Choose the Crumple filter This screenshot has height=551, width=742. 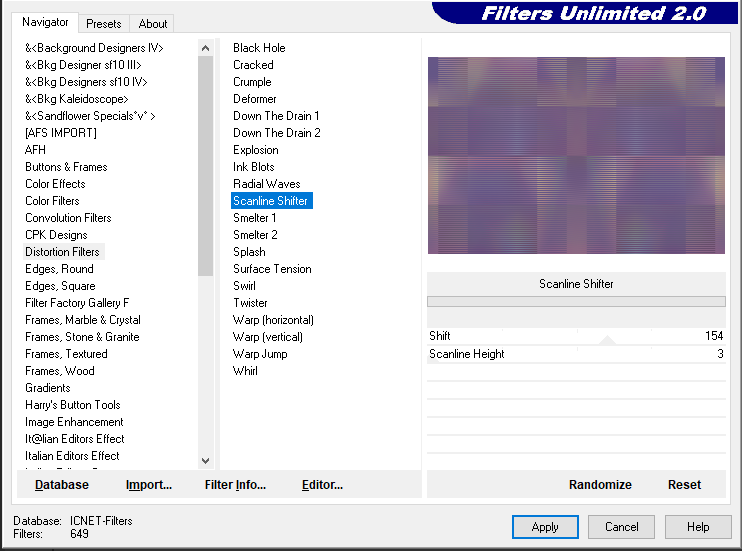pos(252,82)
